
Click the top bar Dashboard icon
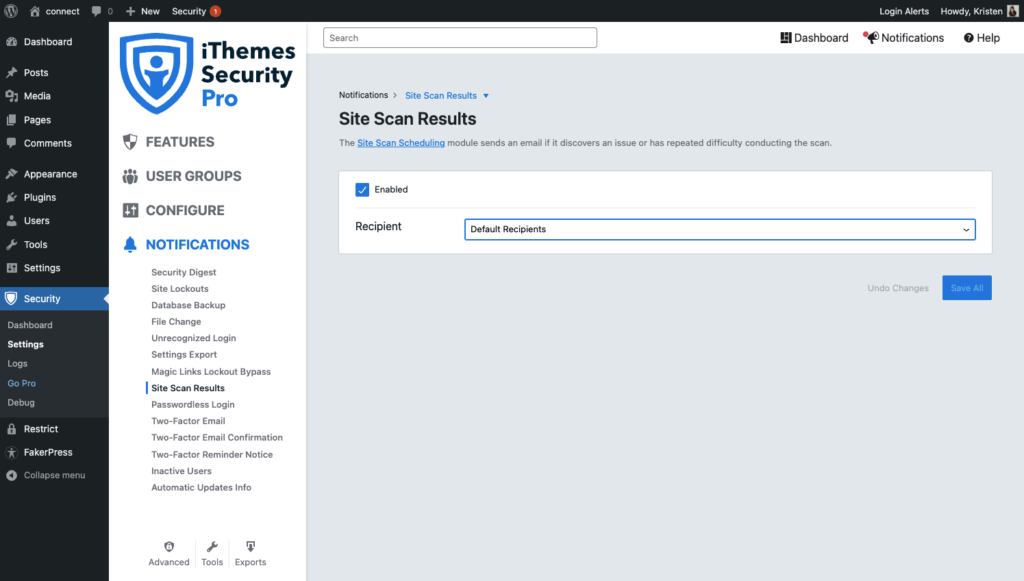pos(786,38)
